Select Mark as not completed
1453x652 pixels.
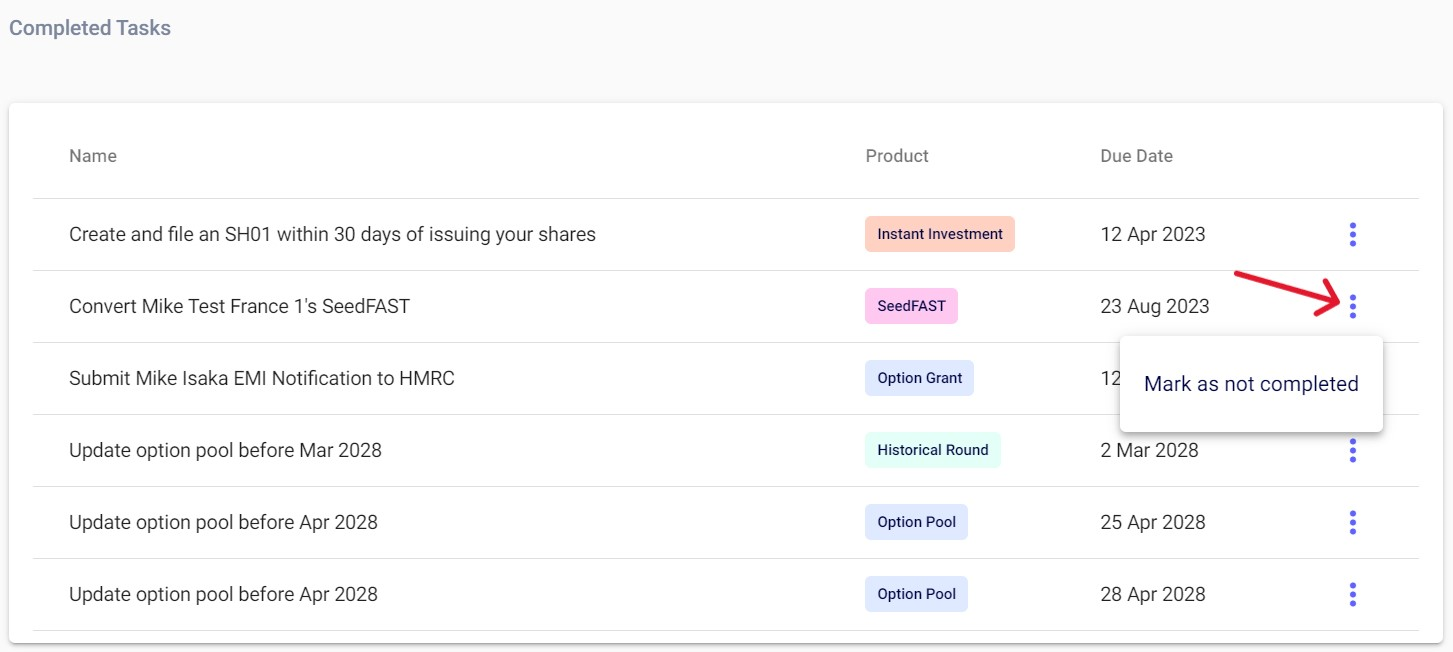point(1250,384)
